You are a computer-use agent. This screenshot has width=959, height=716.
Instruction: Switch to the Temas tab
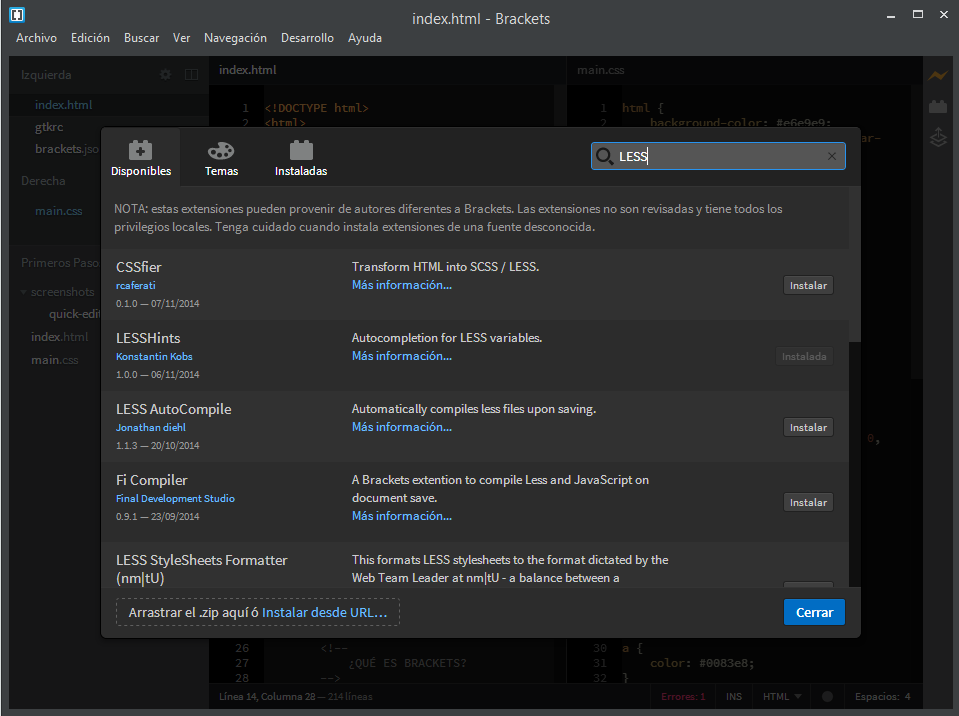tap(221, 158)
